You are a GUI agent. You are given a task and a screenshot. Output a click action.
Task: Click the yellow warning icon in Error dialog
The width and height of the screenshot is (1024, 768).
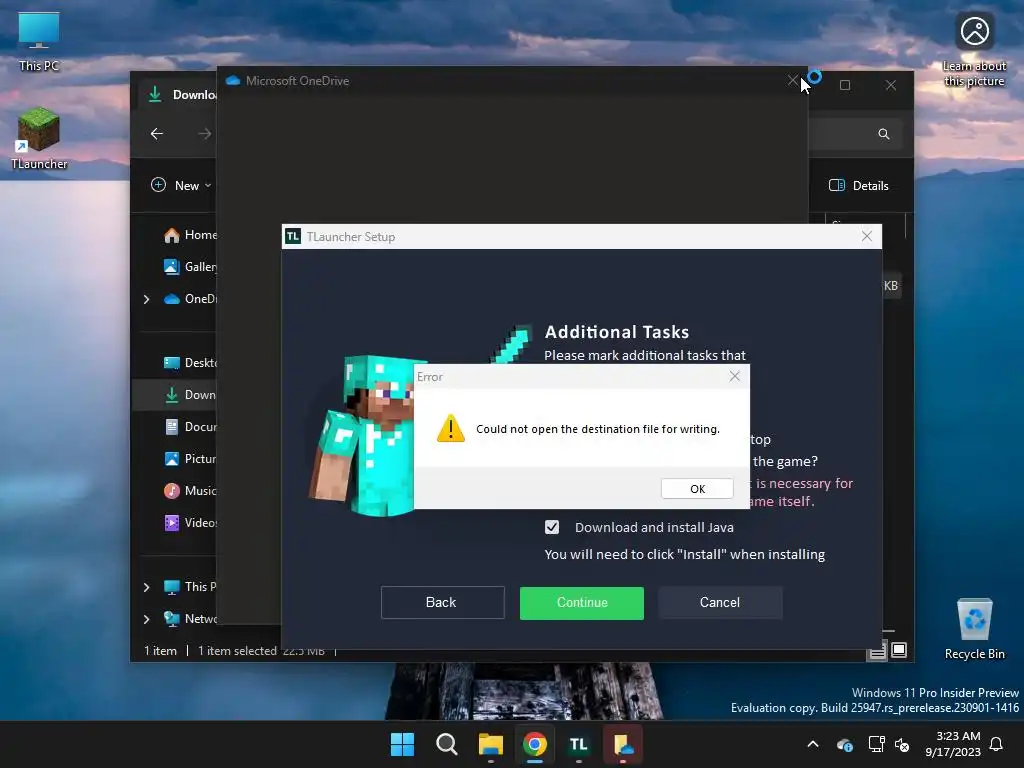point(451,428)
